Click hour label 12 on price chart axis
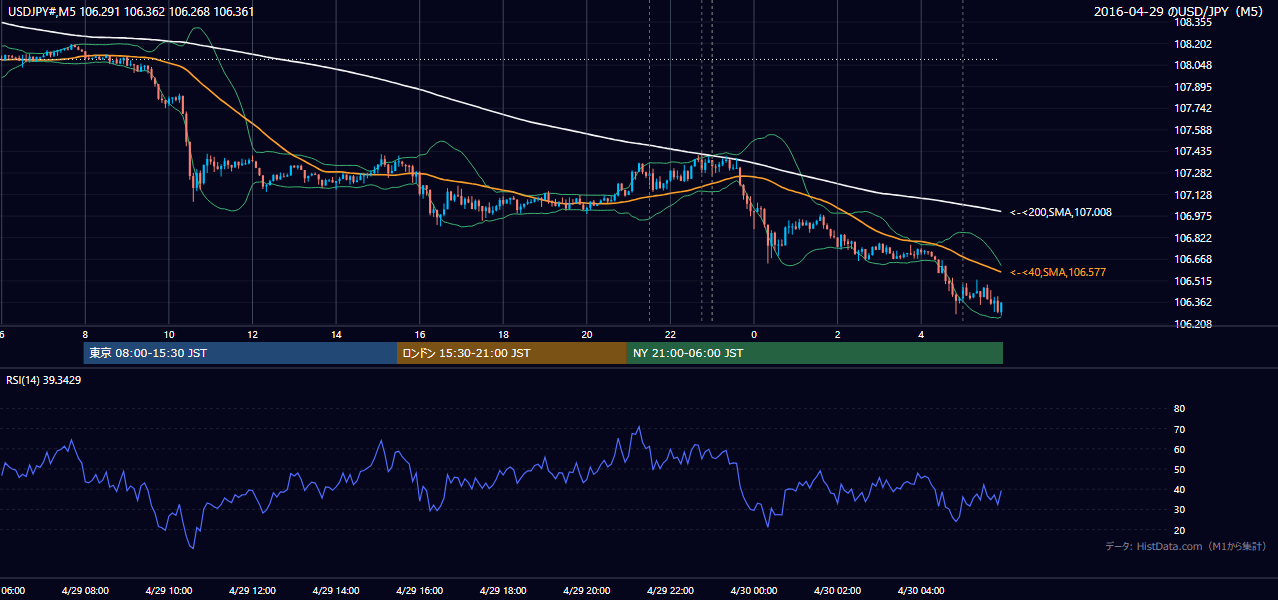This screenshot has width=1278, height=600. point(253,335)
